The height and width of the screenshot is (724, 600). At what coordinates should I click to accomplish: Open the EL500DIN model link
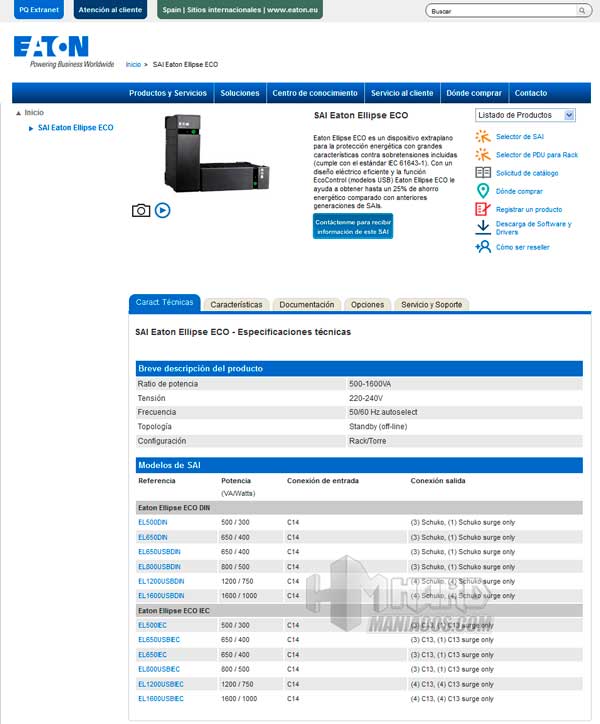coord(152,522)
